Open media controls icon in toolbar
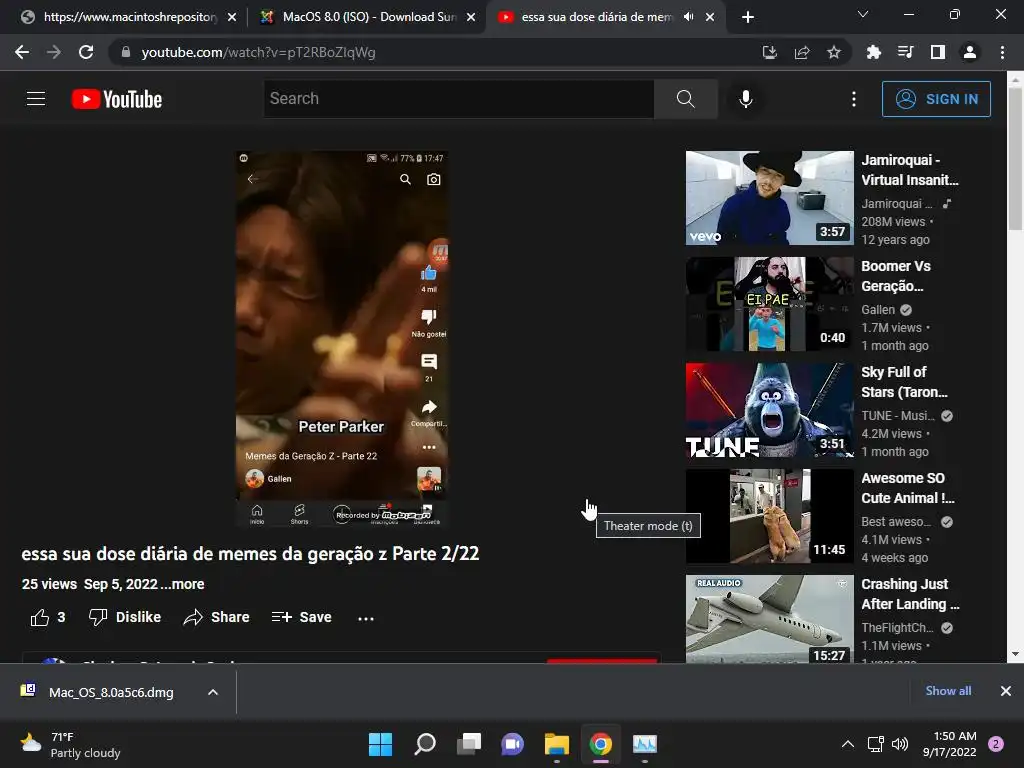The image size is (1024, 768). tap(905, 52)
